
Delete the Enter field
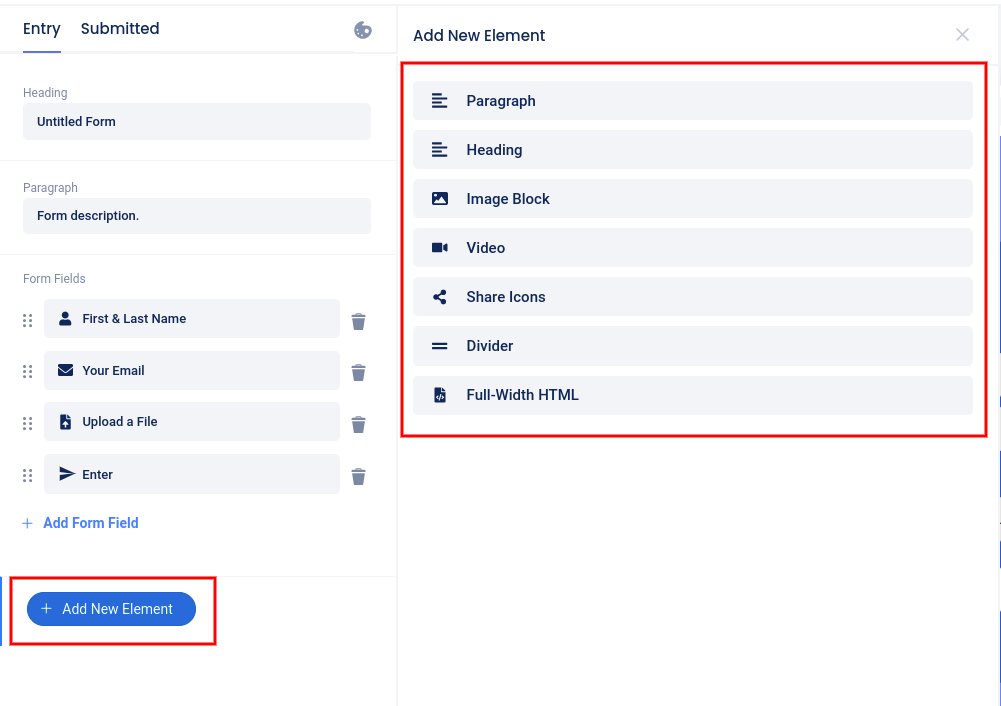pos(358,476)
